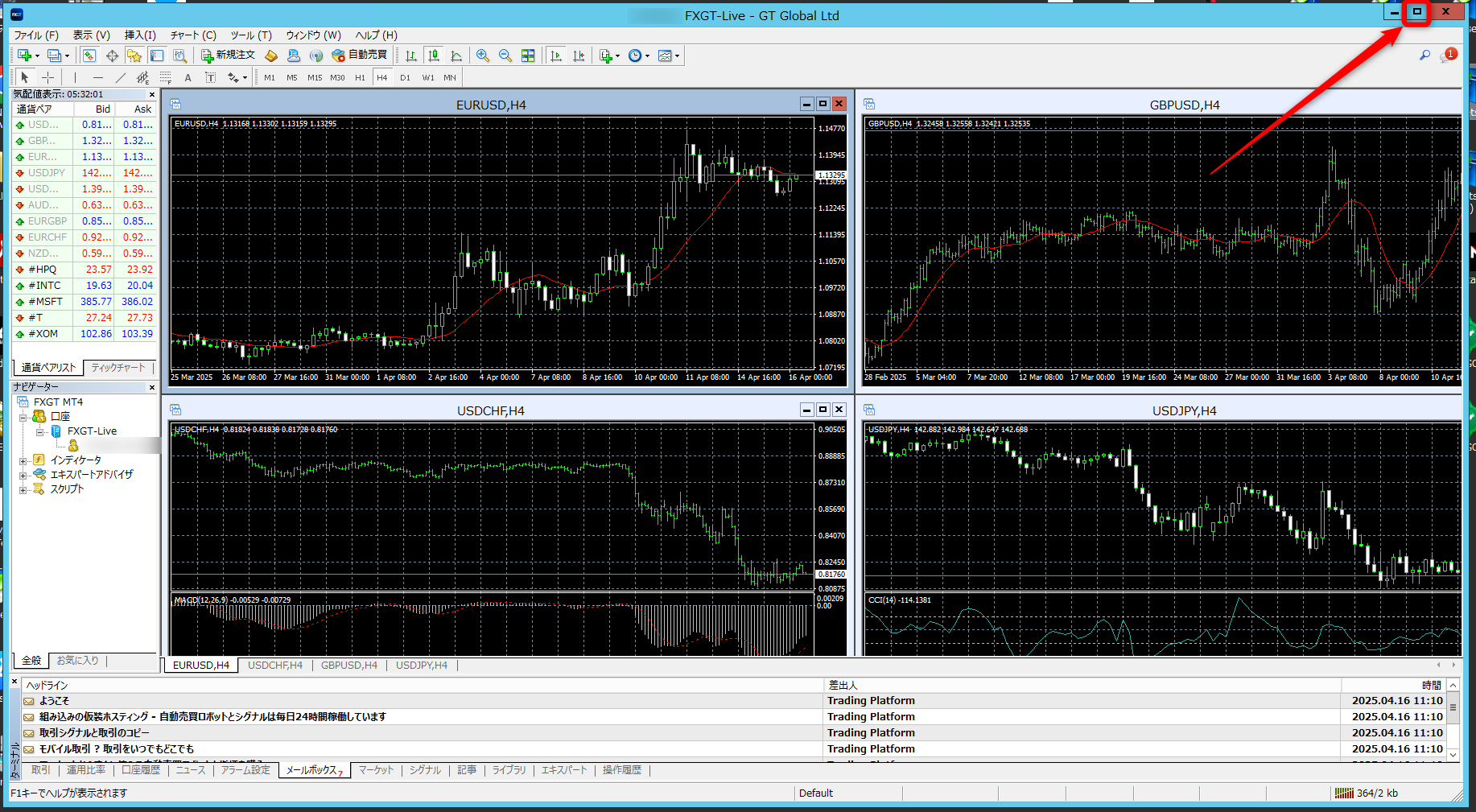
Task: Open the ヘルプ (H) menu
Action: 377,35
